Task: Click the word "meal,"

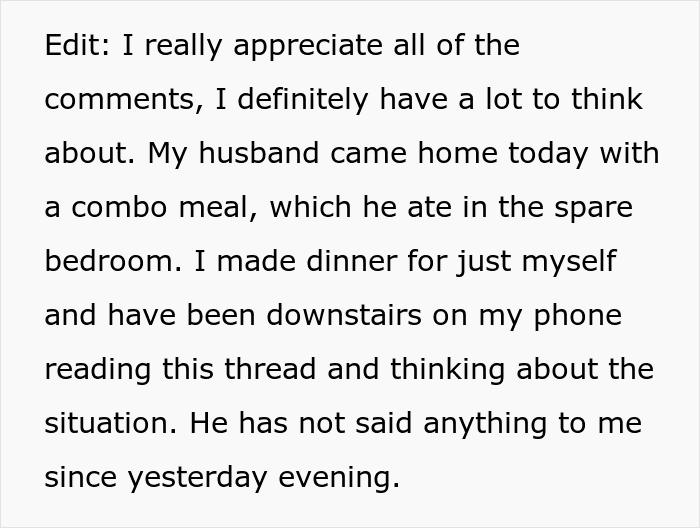Action: click(217, 208)
